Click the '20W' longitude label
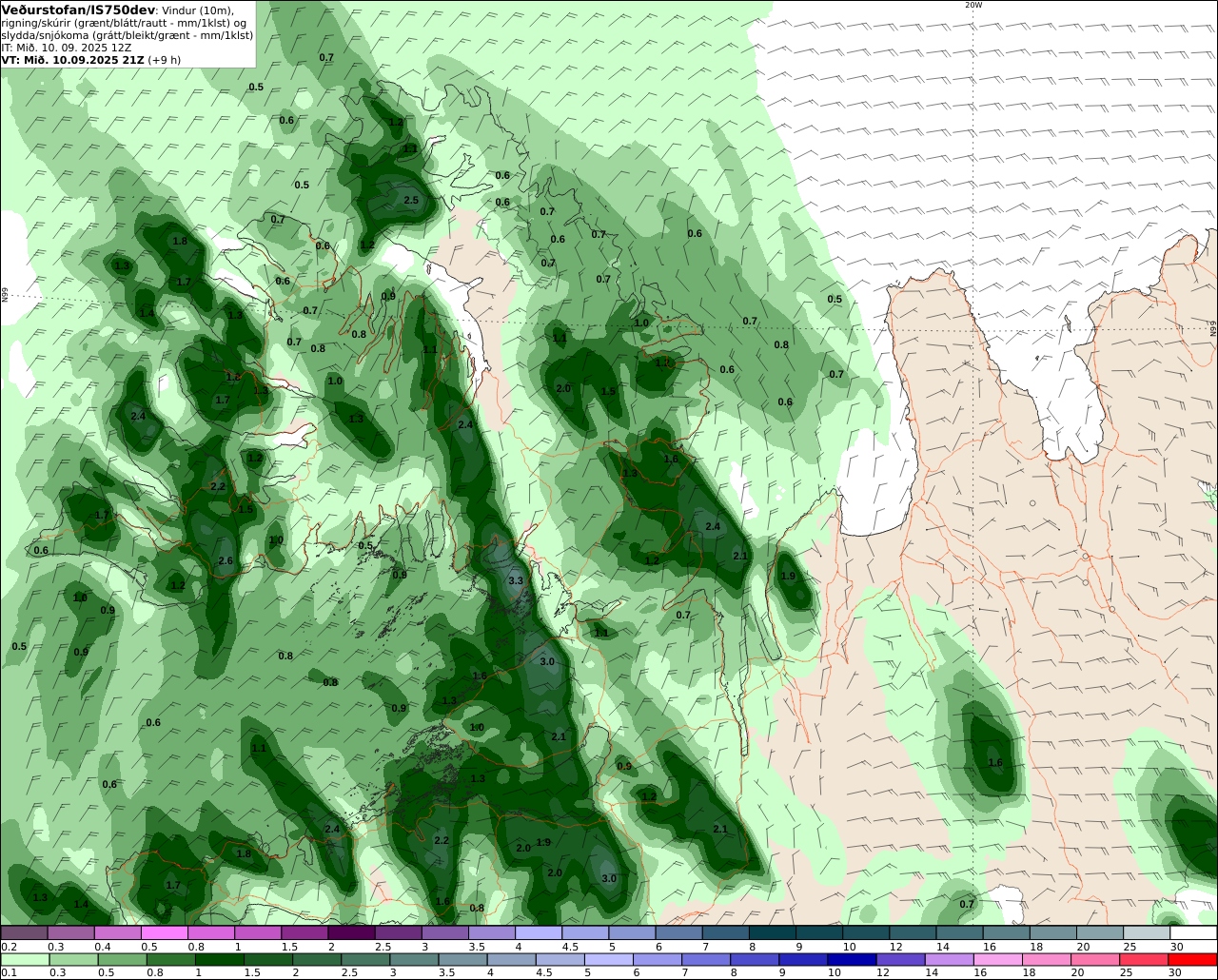 972,5
